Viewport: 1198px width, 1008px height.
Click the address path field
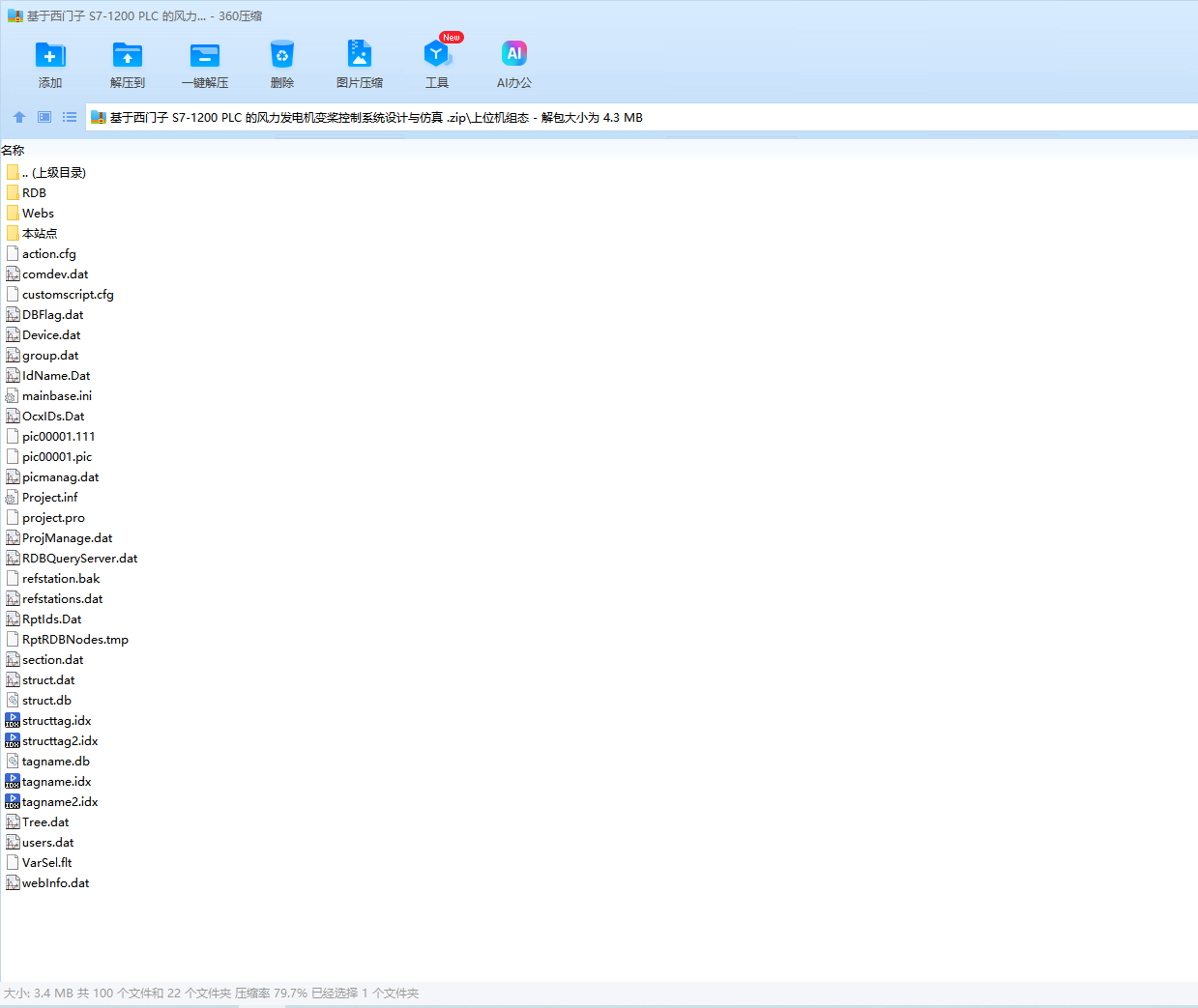point(642,118)
